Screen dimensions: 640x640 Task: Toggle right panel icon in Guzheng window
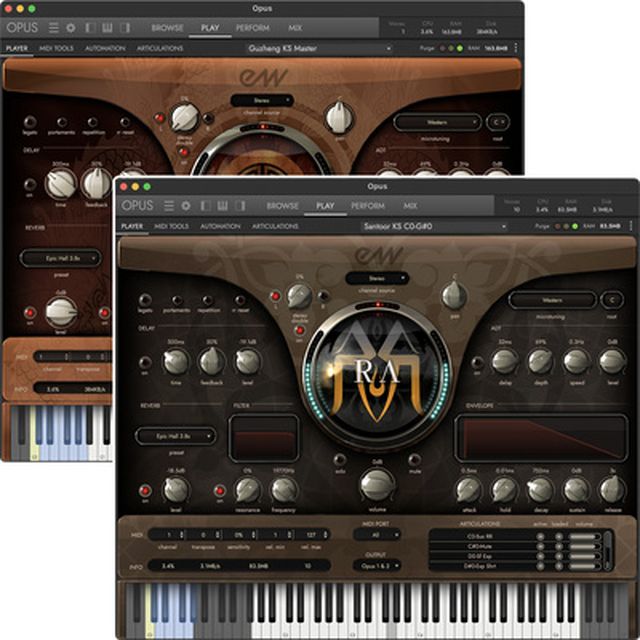point(125,28)
